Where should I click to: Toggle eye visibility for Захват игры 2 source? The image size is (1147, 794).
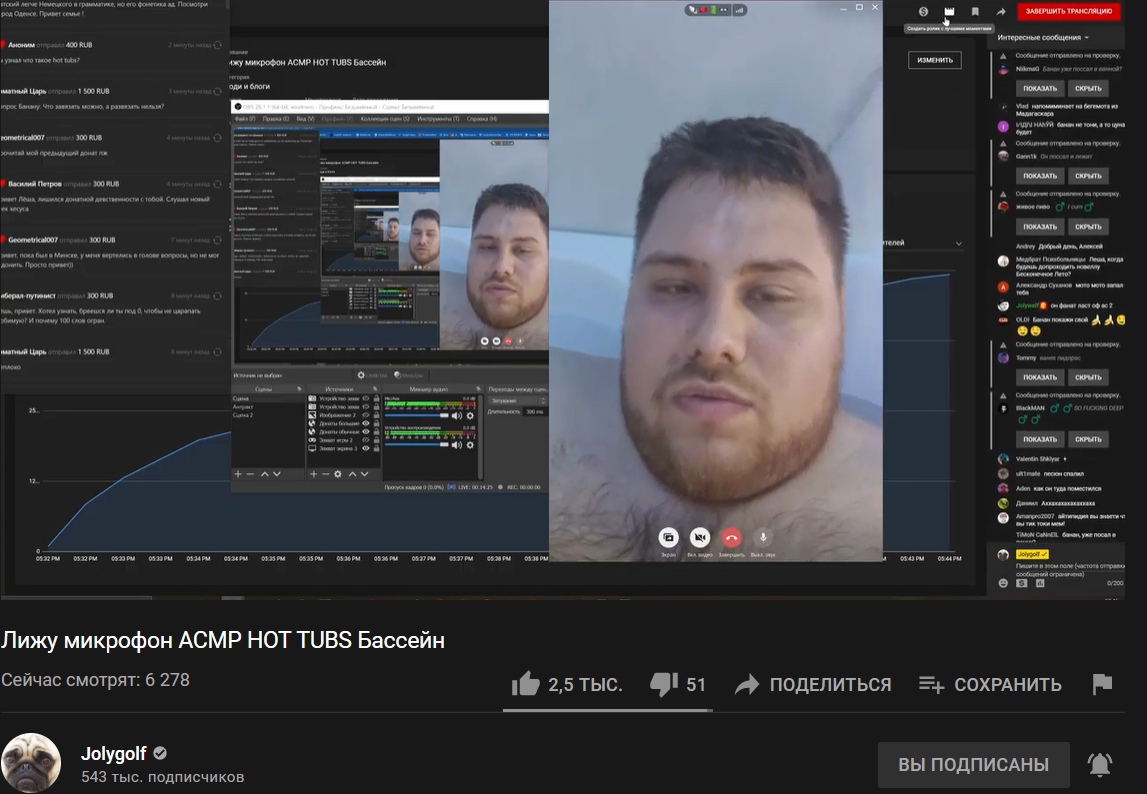click(366, 441)
